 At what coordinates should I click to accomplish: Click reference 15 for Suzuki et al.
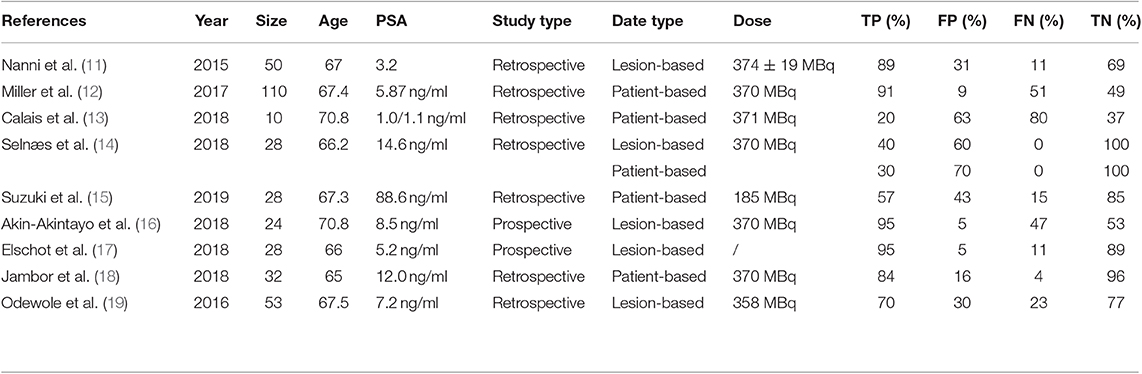95,198
